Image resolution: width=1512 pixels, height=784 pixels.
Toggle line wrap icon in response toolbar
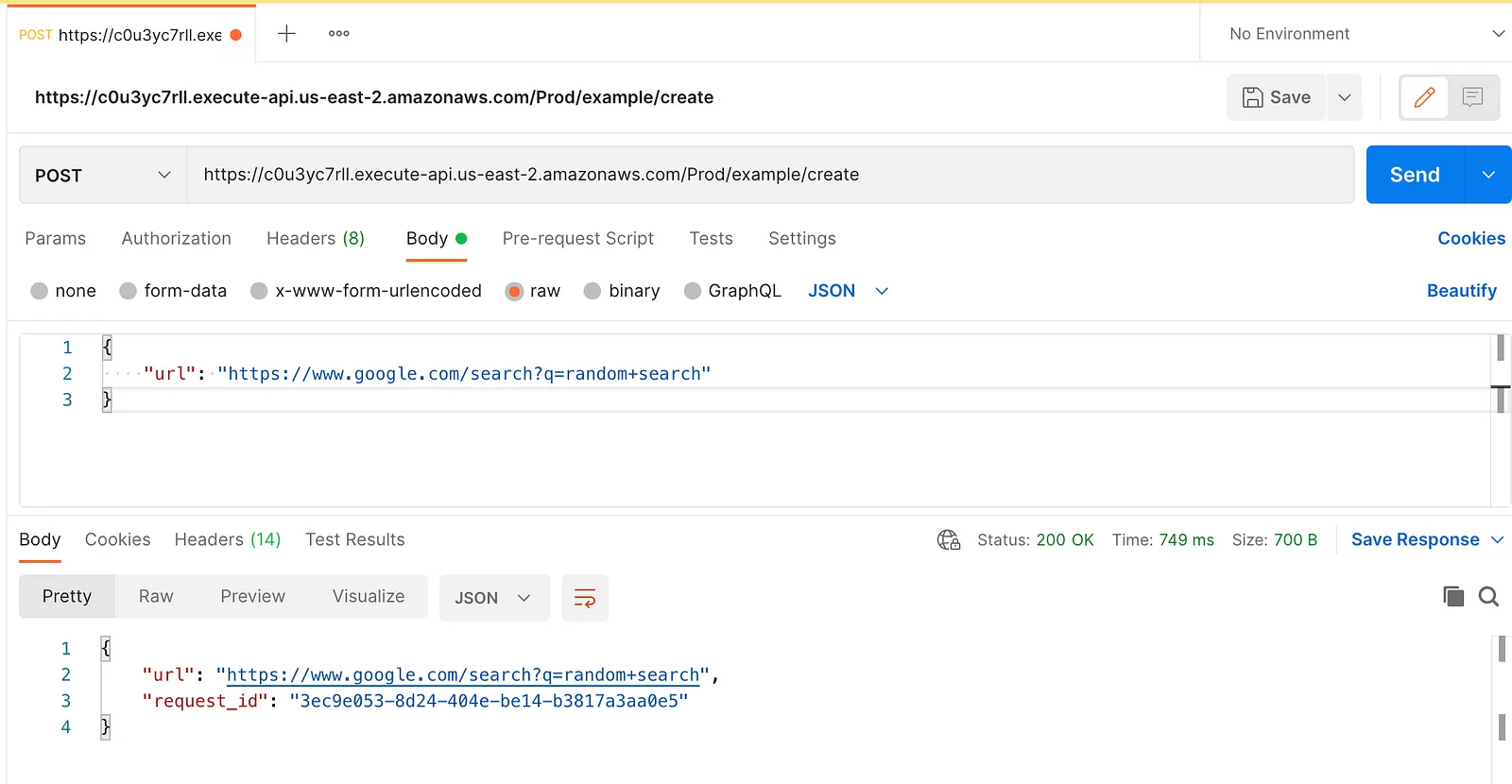click(585, 598)
